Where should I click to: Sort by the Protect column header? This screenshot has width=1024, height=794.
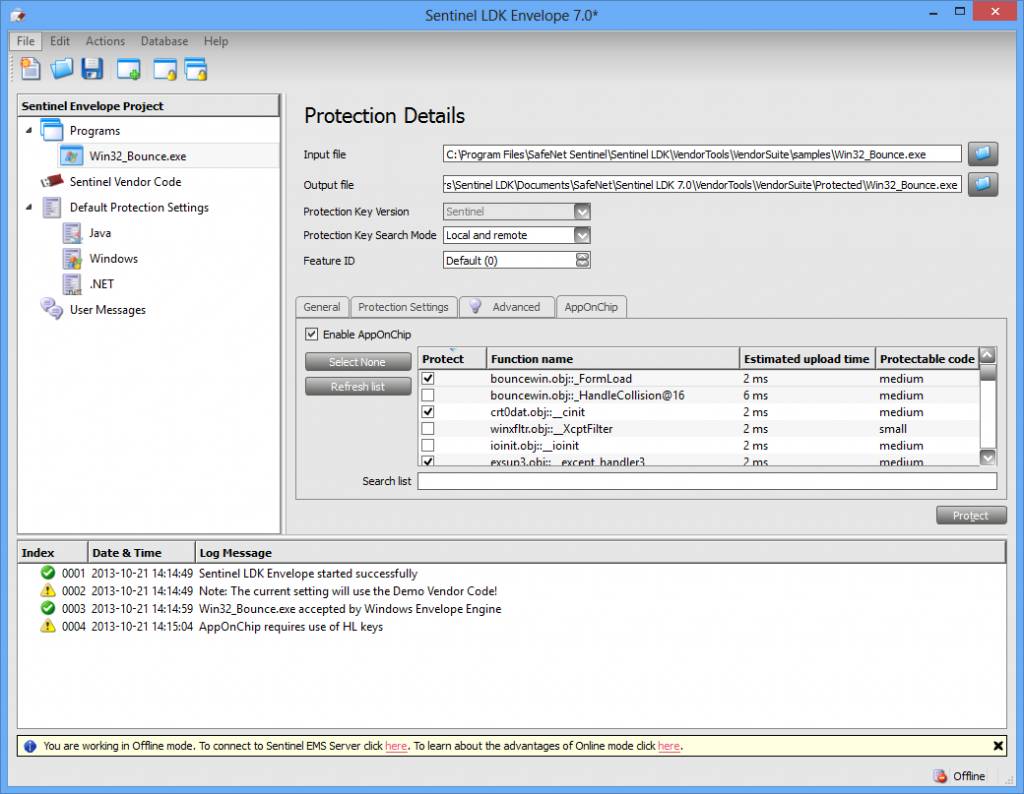(x=452, y=358)
